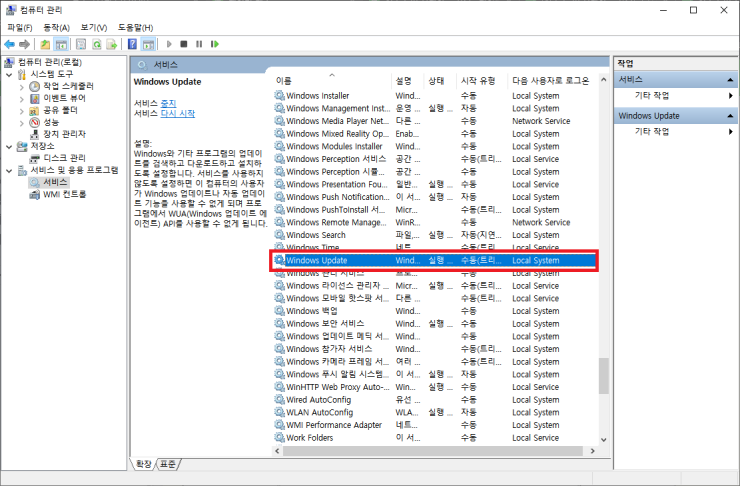This screenshot has height=486, width=740.
Task: Open the Properties toolbar icon
Action: (81, 44)
